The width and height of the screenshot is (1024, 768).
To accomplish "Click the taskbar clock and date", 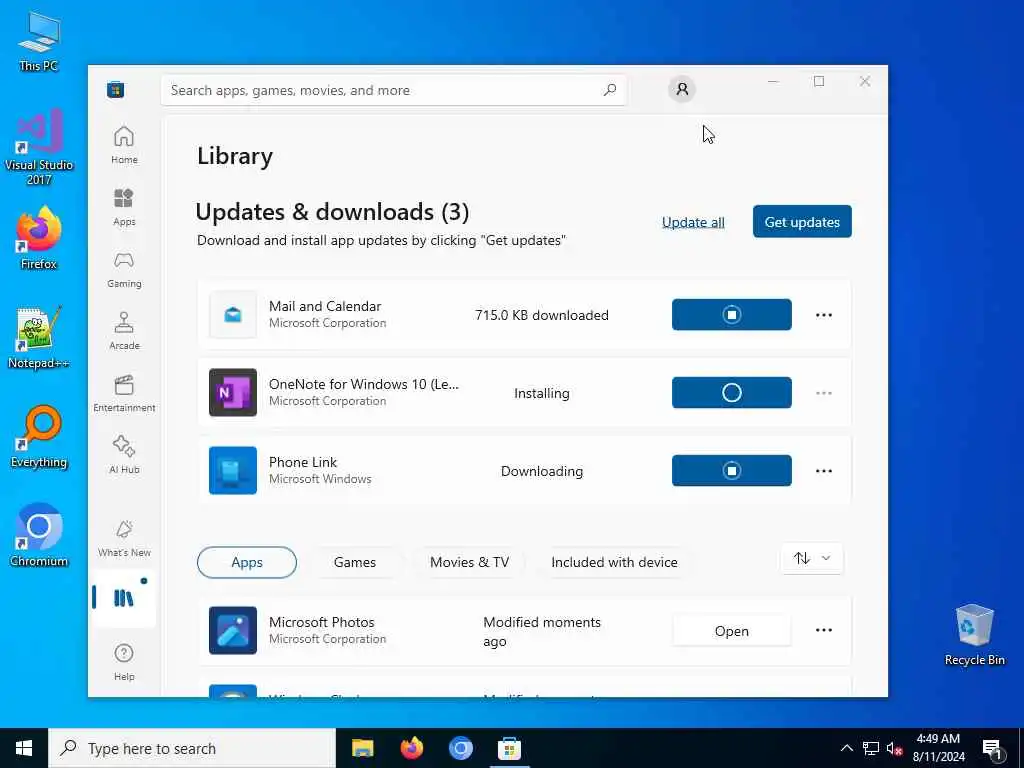I will tap(938, 748).
